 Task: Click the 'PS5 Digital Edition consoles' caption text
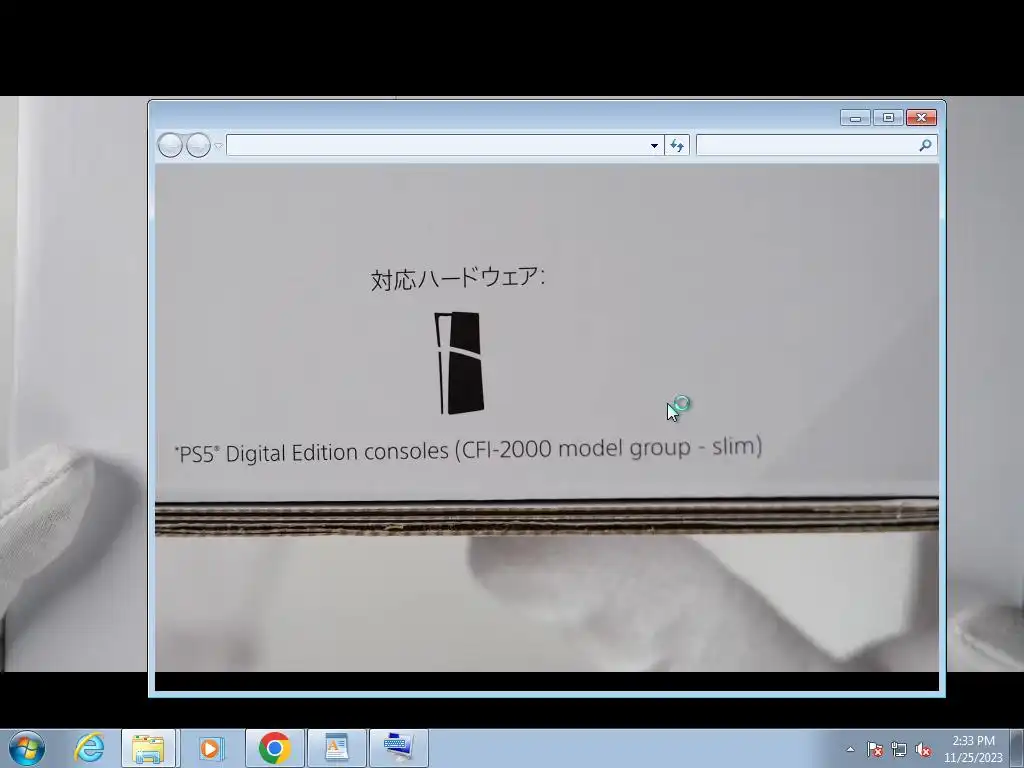click(x=468, y=450)
